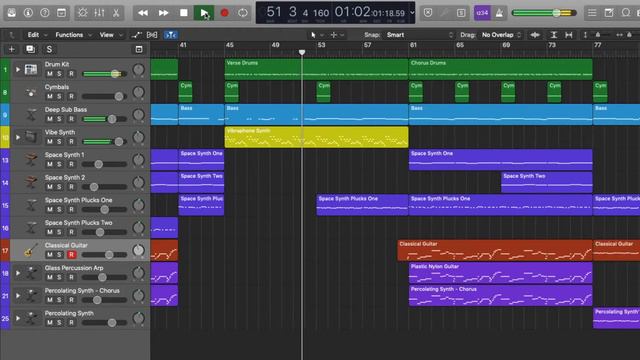This screenshot has height=360, width=640.
Task: Open the Note Pads
Action: [609, 13]
